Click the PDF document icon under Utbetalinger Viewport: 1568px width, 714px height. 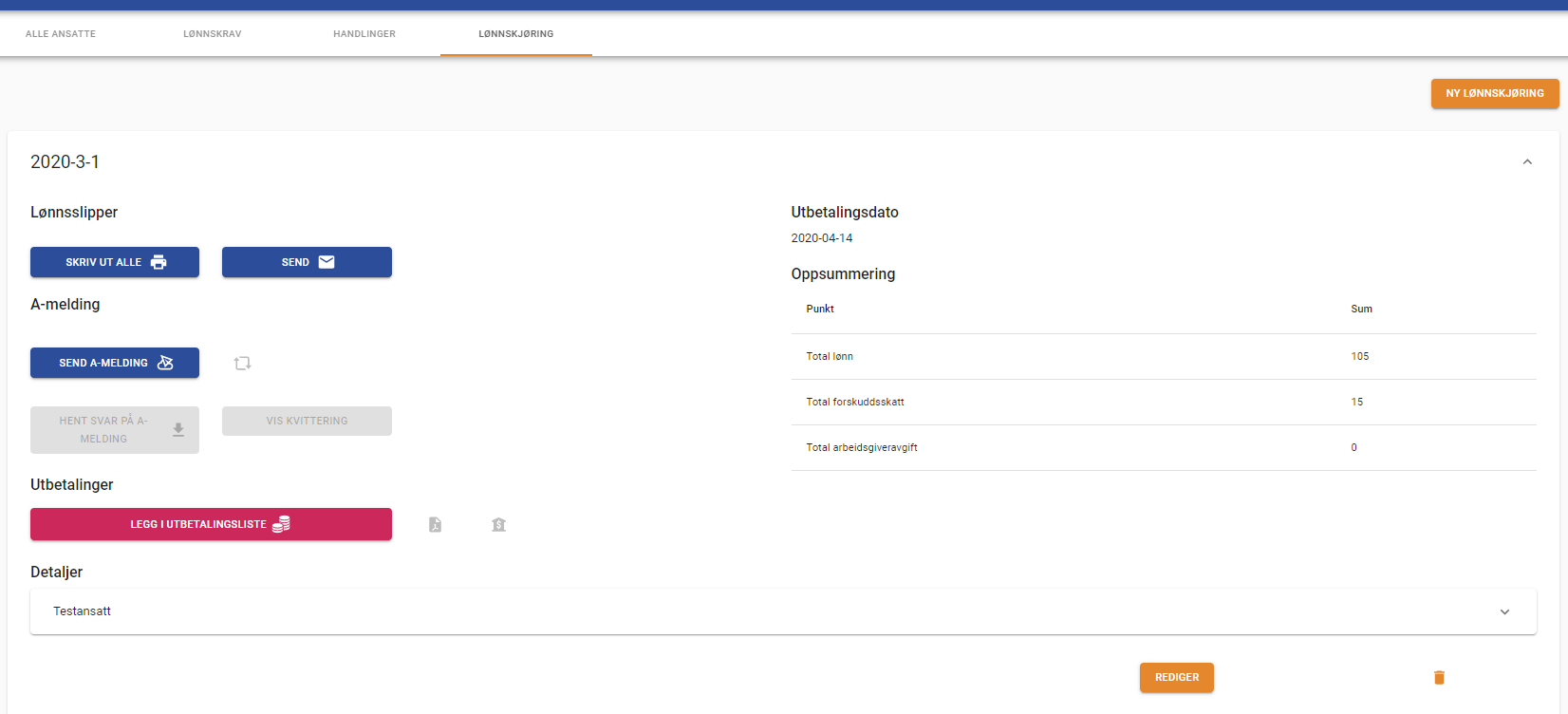pos(435,524)
